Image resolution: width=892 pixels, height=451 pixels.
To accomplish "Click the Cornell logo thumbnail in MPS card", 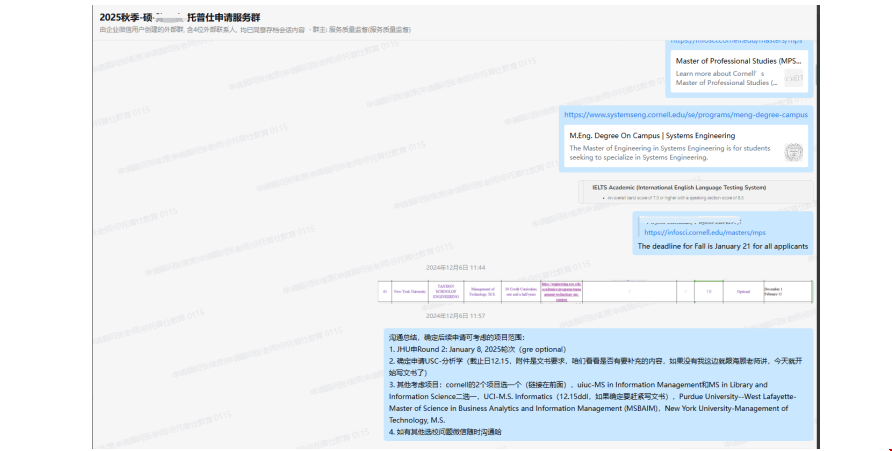I will point(794,77).
